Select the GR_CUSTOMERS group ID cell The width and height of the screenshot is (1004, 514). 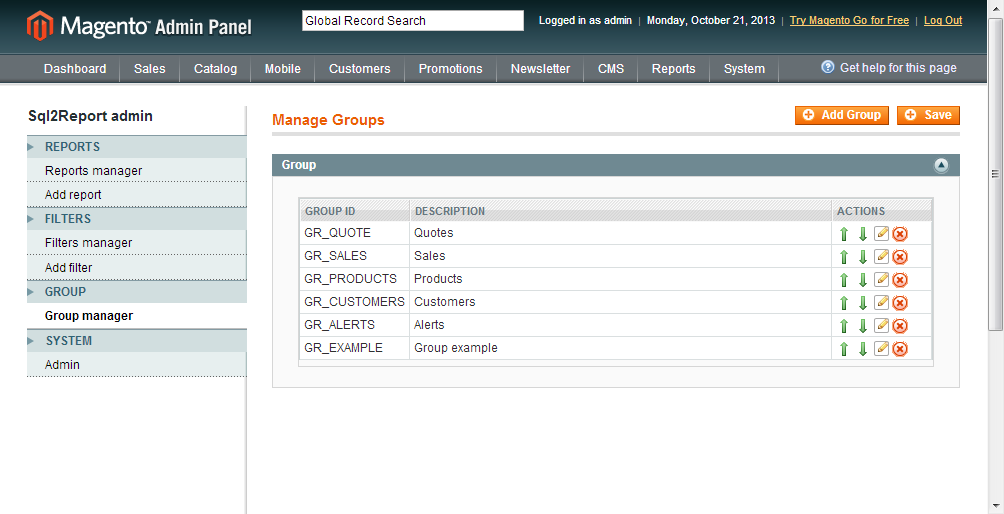(x=355, y=302)
